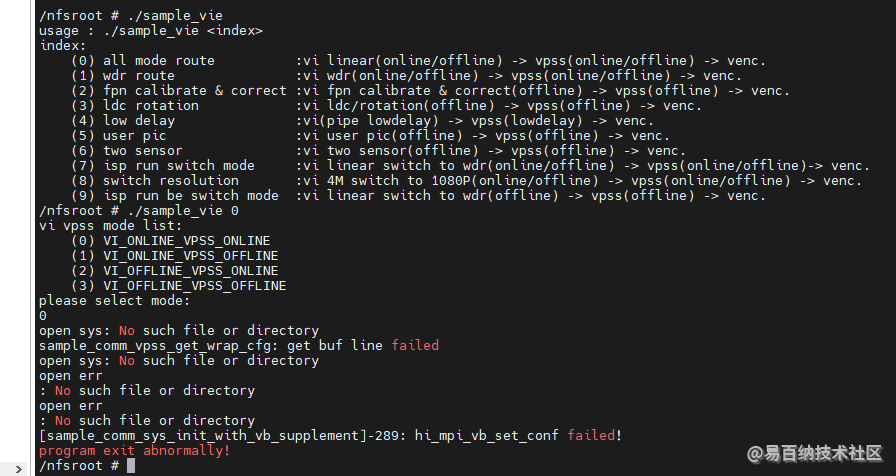Select '(0) VI_ONLINE_VPSS_ONLINE' mode entry
The height and width of the screenshot is (476, 896).
point(171,241)
